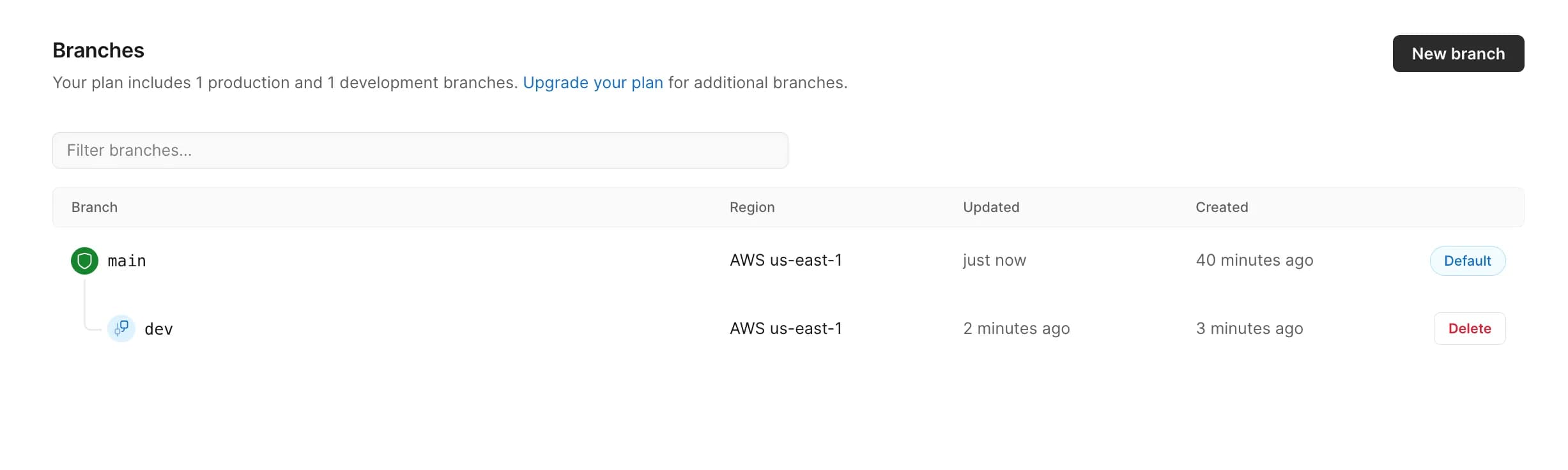The height and width of the screenshot is (470, 1568).
Task: Click the Region column header
Action: click(752, 208)
